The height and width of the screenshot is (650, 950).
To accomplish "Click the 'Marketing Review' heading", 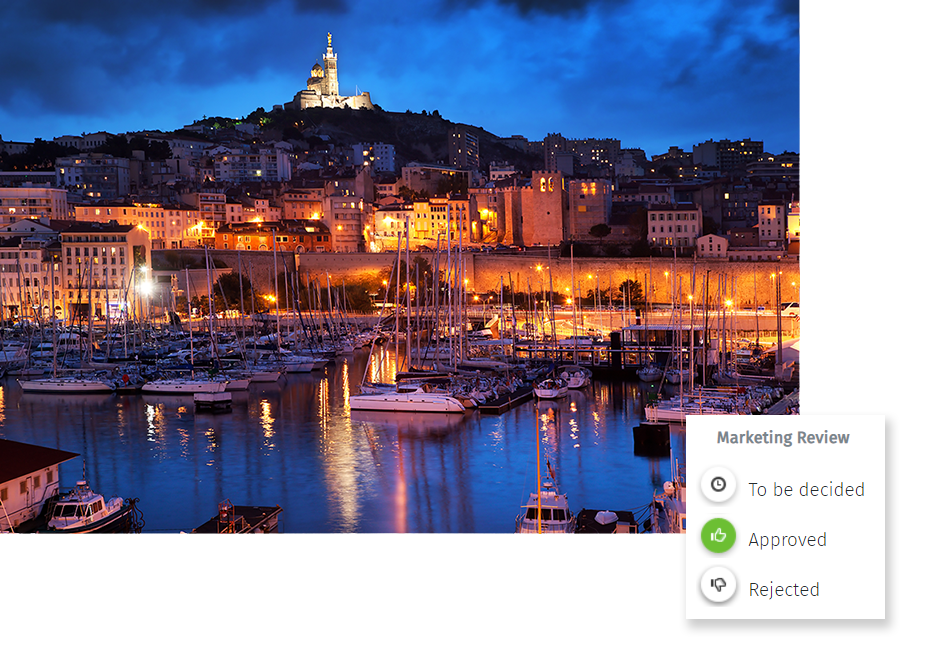I will coord(783,437).
